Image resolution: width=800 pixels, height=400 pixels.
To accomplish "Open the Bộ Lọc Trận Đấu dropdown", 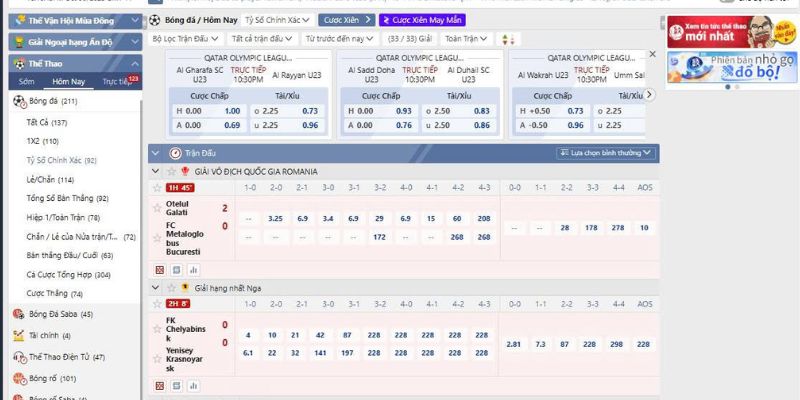I will (187, 39).
